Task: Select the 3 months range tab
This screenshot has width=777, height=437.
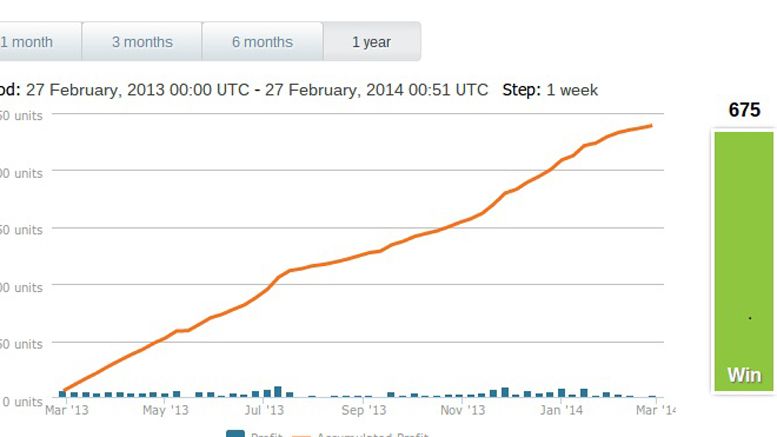Action: 141,42
